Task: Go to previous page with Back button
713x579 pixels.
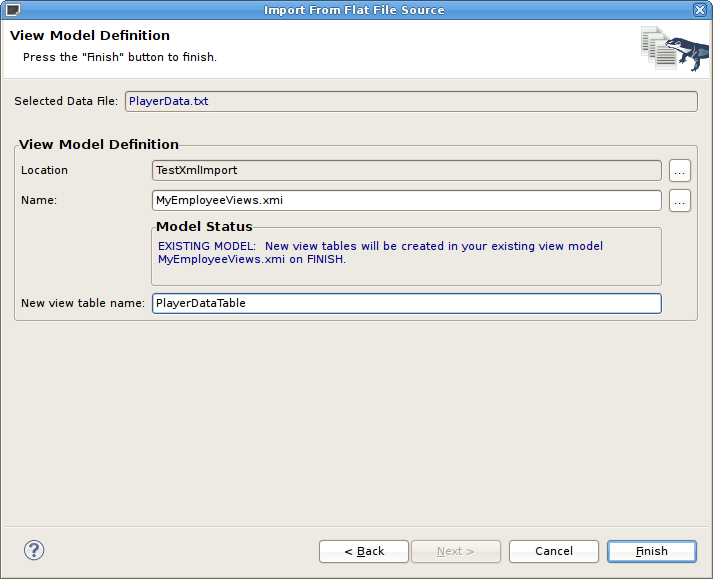Action: (x=364, y=551)
